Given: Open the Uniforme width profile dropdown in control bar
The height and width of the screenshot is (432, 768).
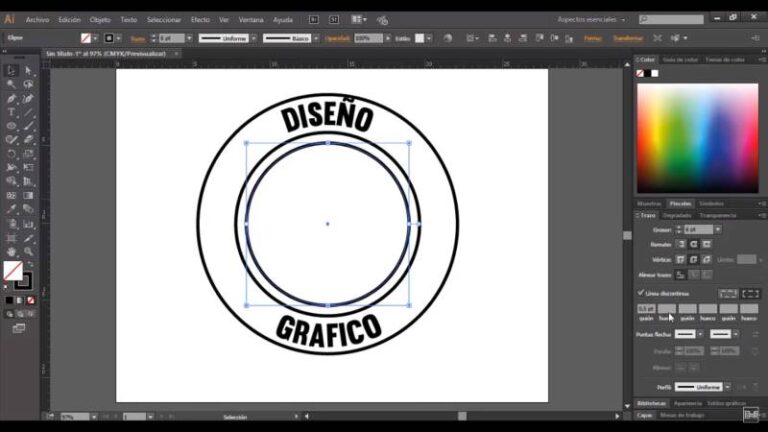Looking at the screenshot, I should tap(254, 38).
